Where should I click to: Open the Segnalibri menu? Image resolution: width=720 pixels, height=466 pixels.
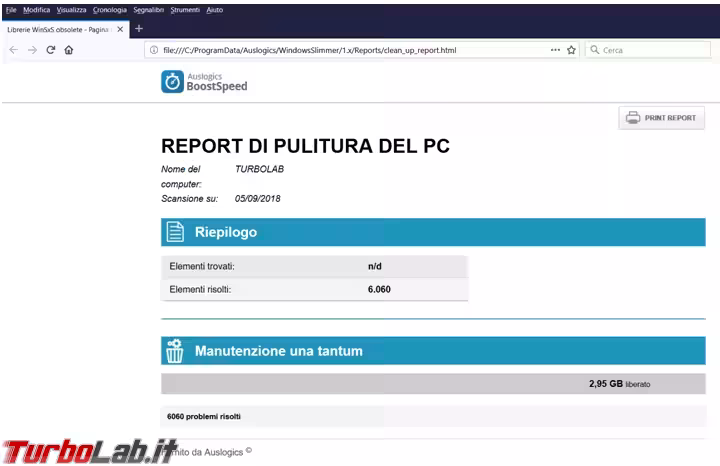pos(148,9)
